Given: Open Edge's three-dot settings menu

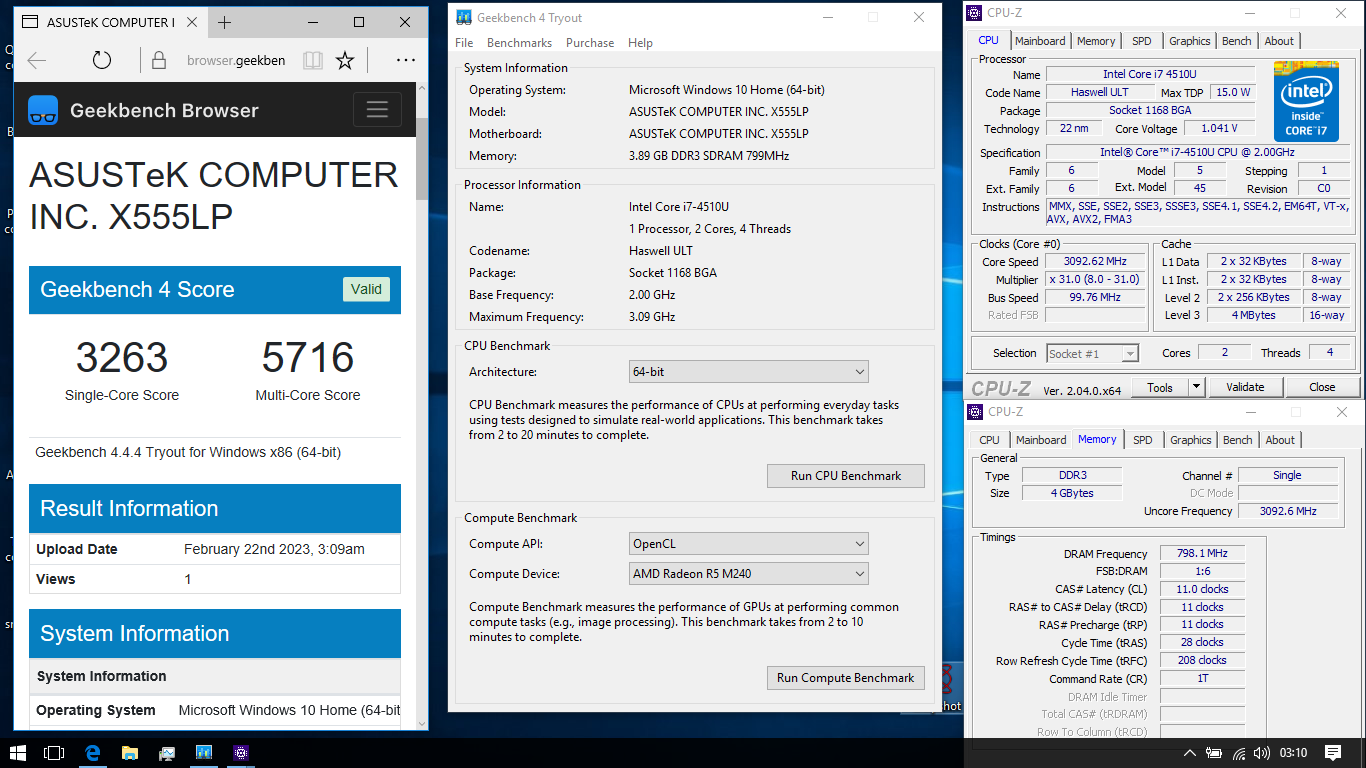Looking at the screenshot, I should click(x=406, y=60).
